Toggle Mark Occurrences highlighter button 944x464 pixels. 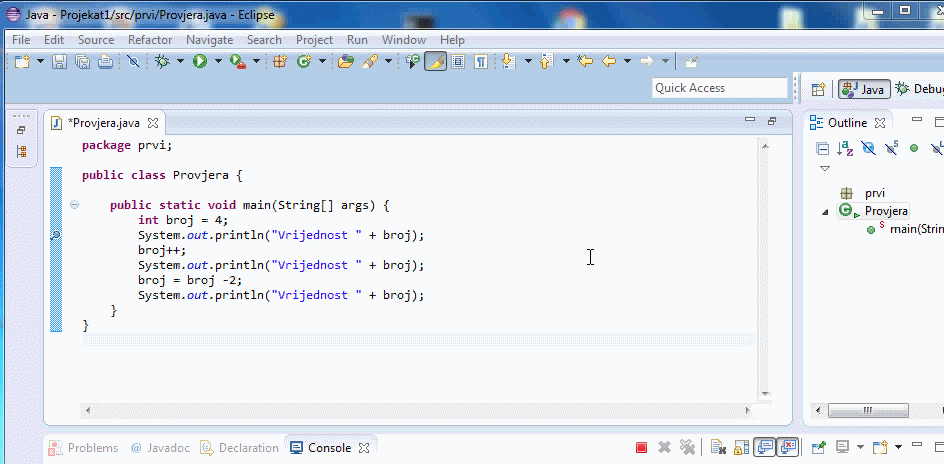coord(435,62)
